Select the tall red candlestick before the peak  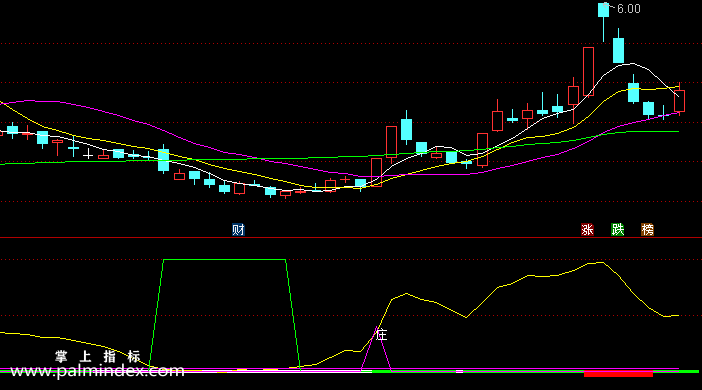tap(588, 71)
